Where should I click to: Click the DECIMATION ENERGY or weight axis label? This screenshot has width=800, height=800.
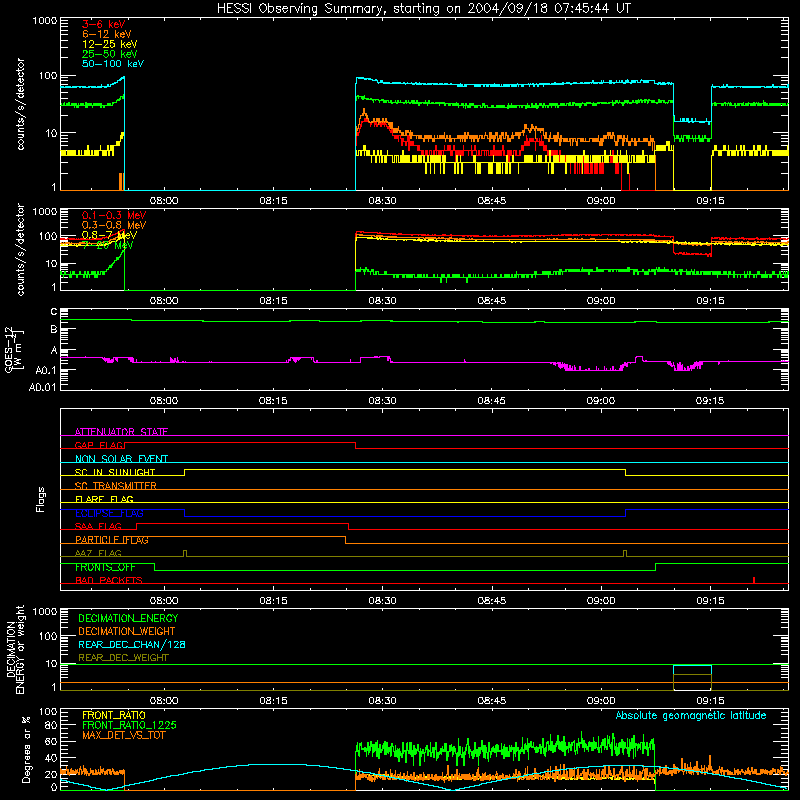[15, 649]
